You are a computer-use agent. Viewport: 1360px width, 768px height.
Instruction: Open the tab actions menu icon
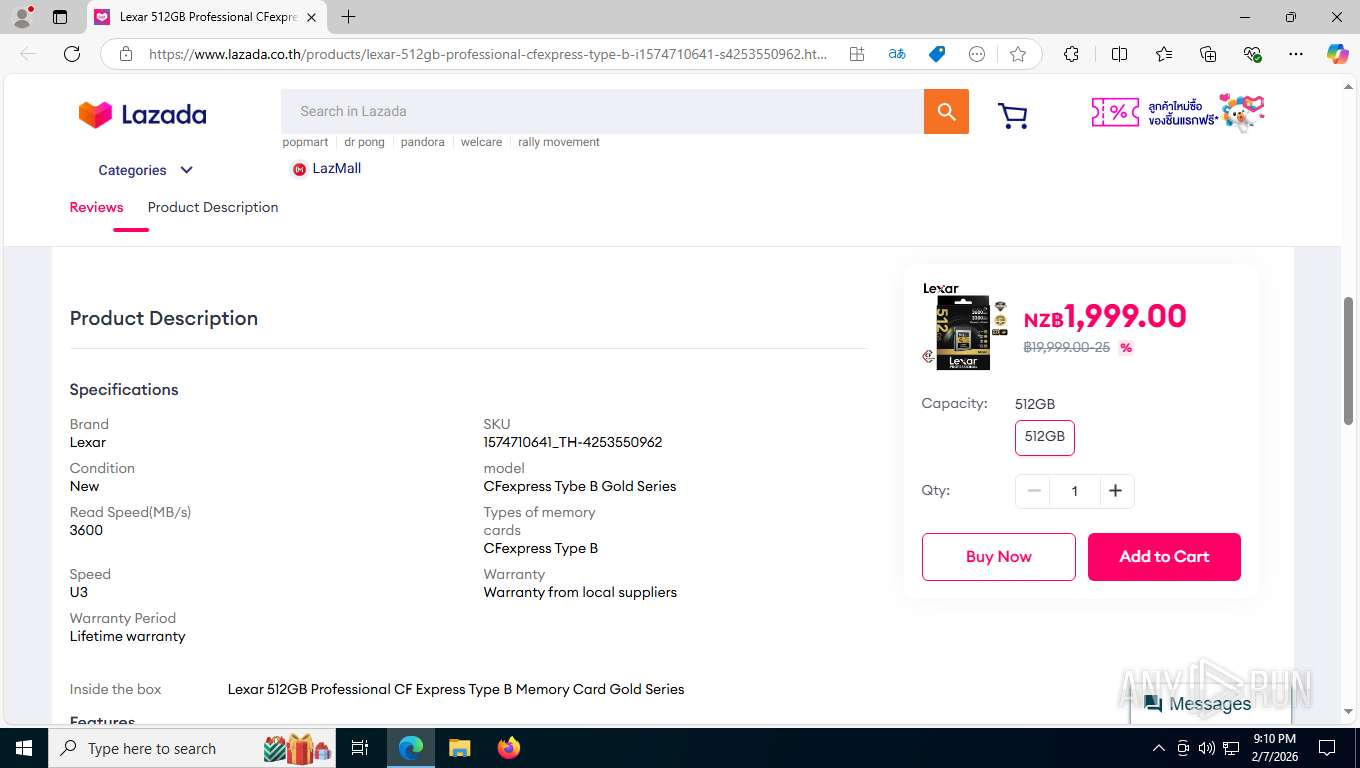(60, 17)
